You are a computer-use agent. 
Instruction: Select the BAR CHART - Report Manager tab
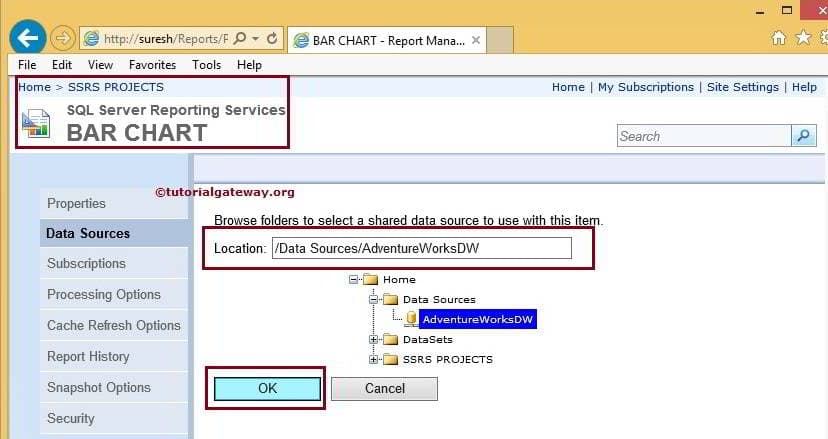[387, 40]
